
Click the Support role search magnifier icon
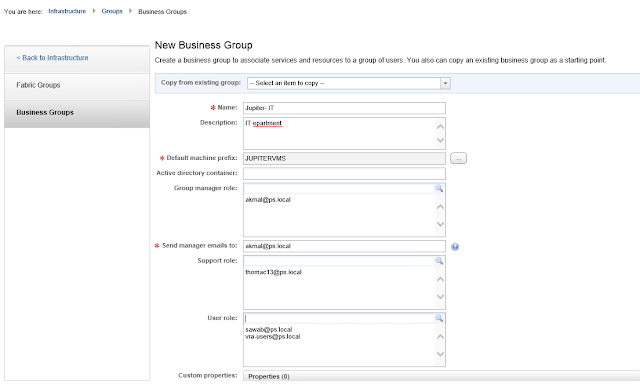[439, 261]
